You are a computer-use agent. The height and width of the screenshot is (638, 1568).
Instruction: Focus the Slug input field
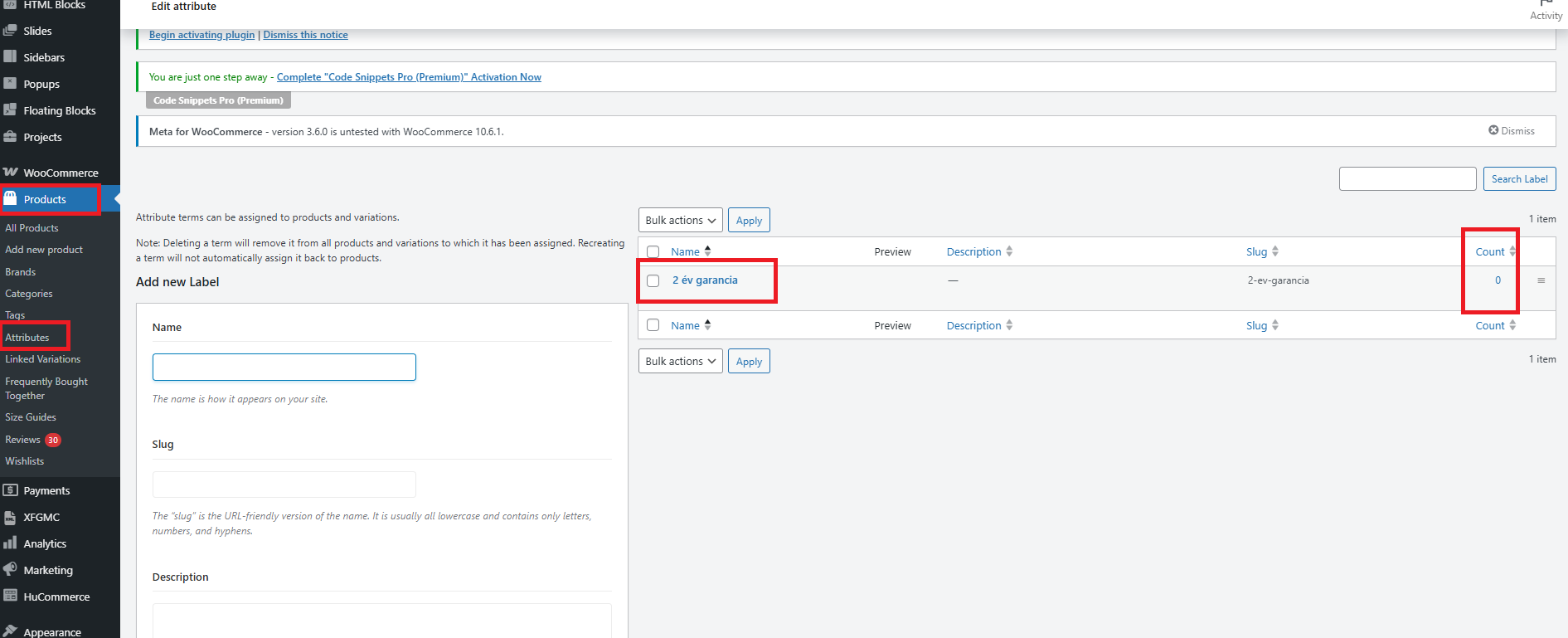click(284, 485)
